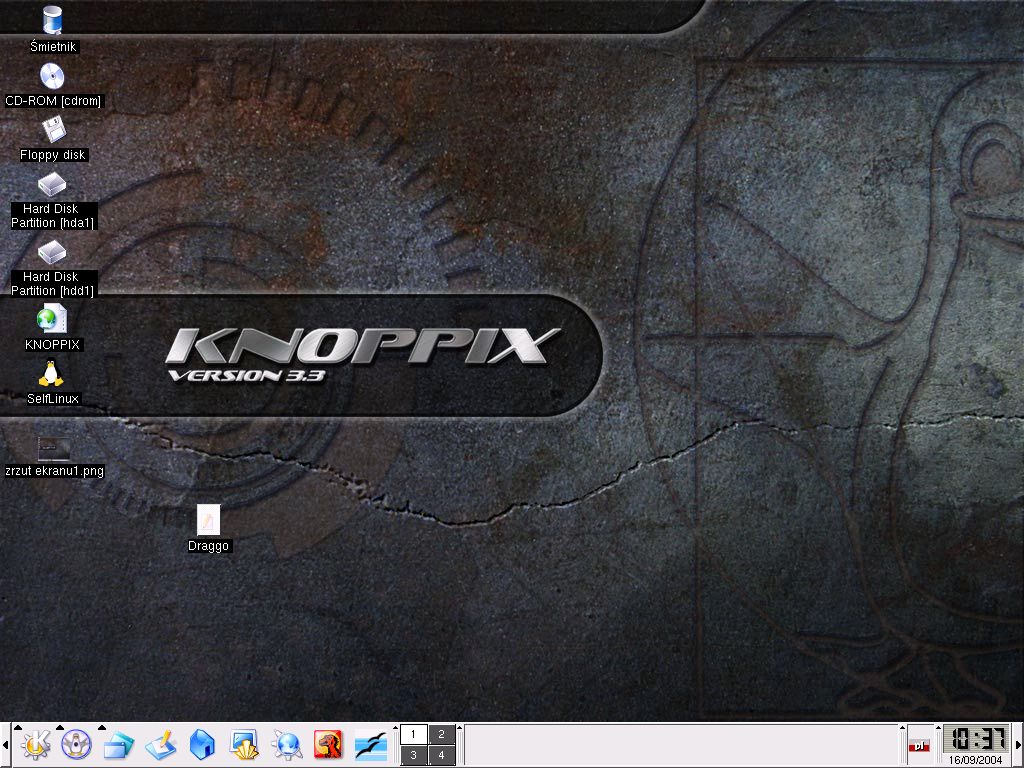Select the Śmietnik trash icon

click(52, 19)
